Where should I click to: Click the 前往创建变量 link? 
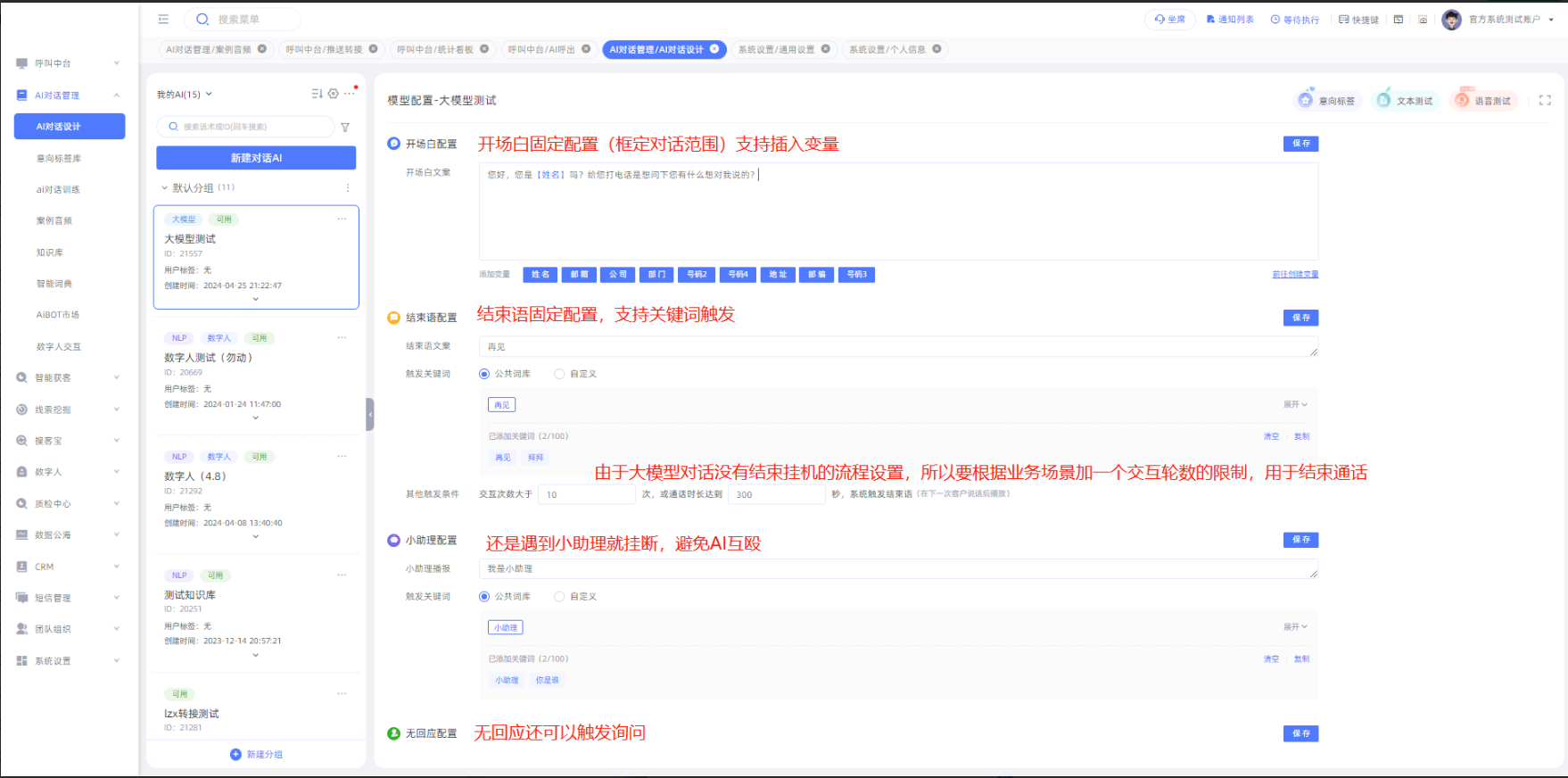(1294, 274)
